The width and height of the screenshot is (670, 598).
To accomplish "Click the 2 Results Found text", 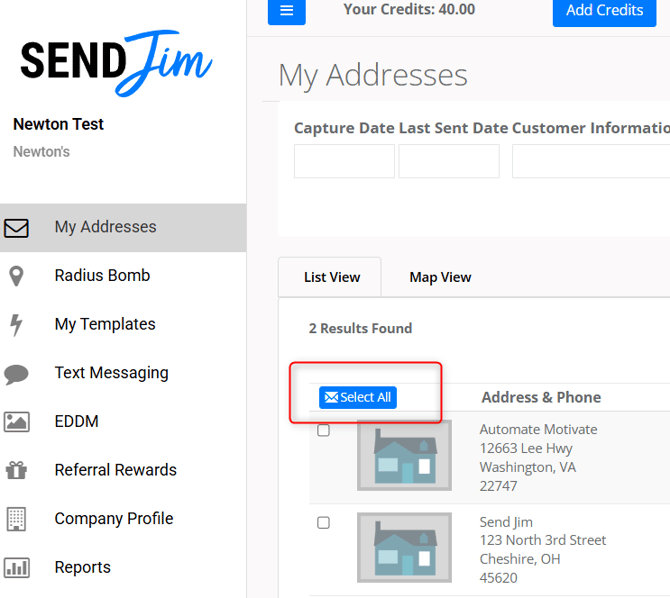I will tap(360, 328).
